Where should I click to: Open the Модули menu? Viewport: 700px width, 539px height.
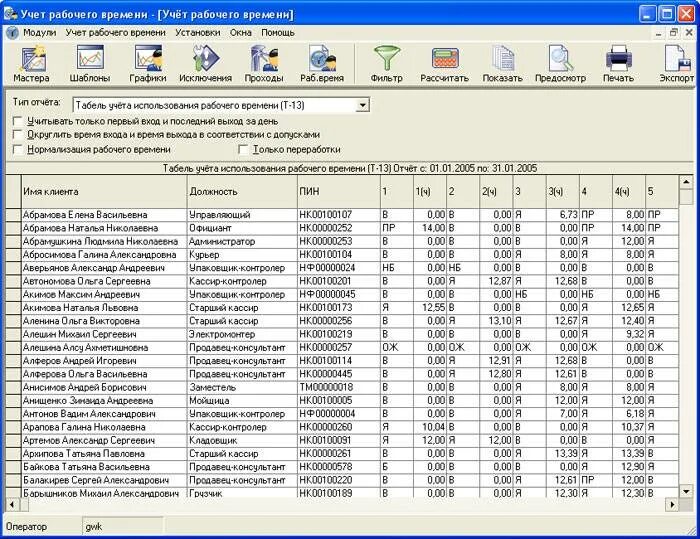click(39, 33)
